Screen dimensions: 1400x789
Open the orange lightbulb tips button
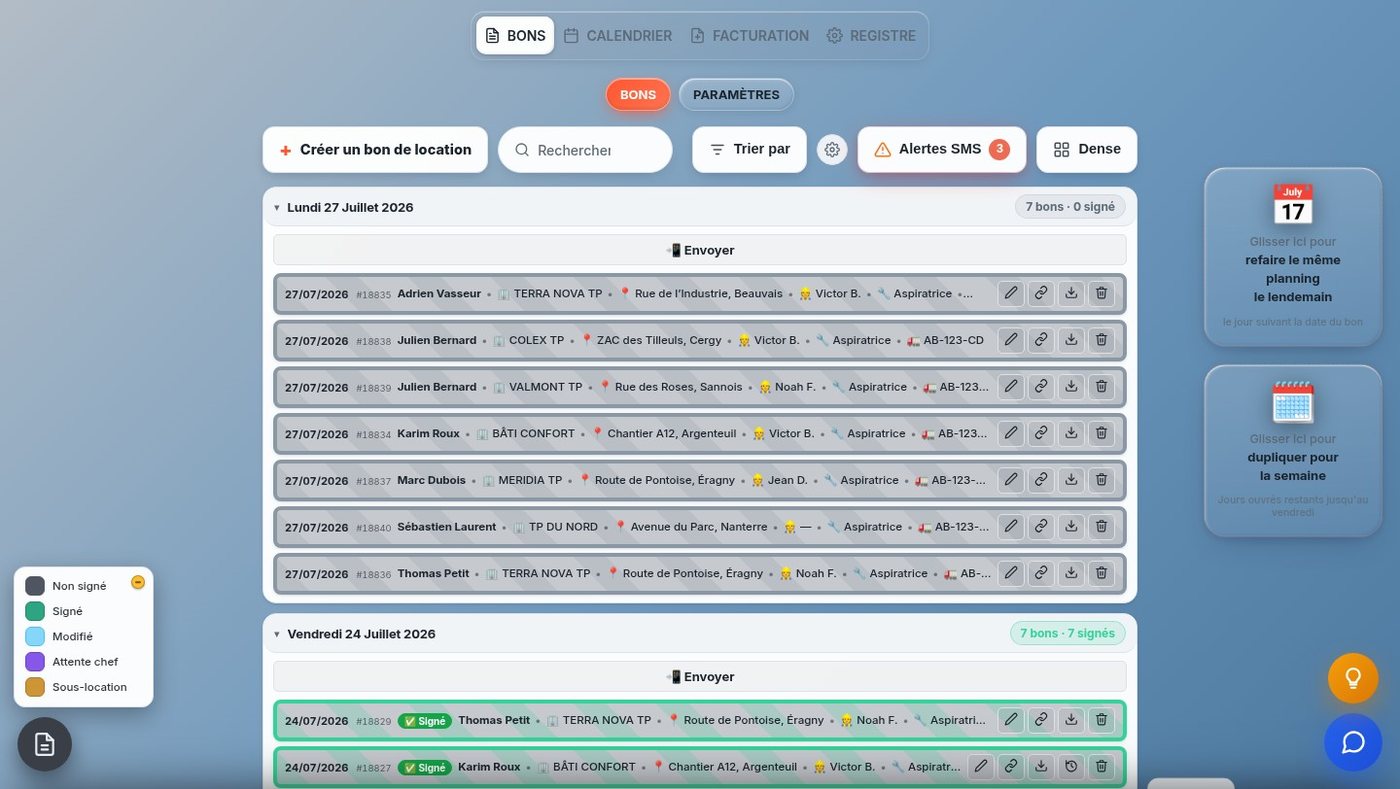(x=1353, y=678)
